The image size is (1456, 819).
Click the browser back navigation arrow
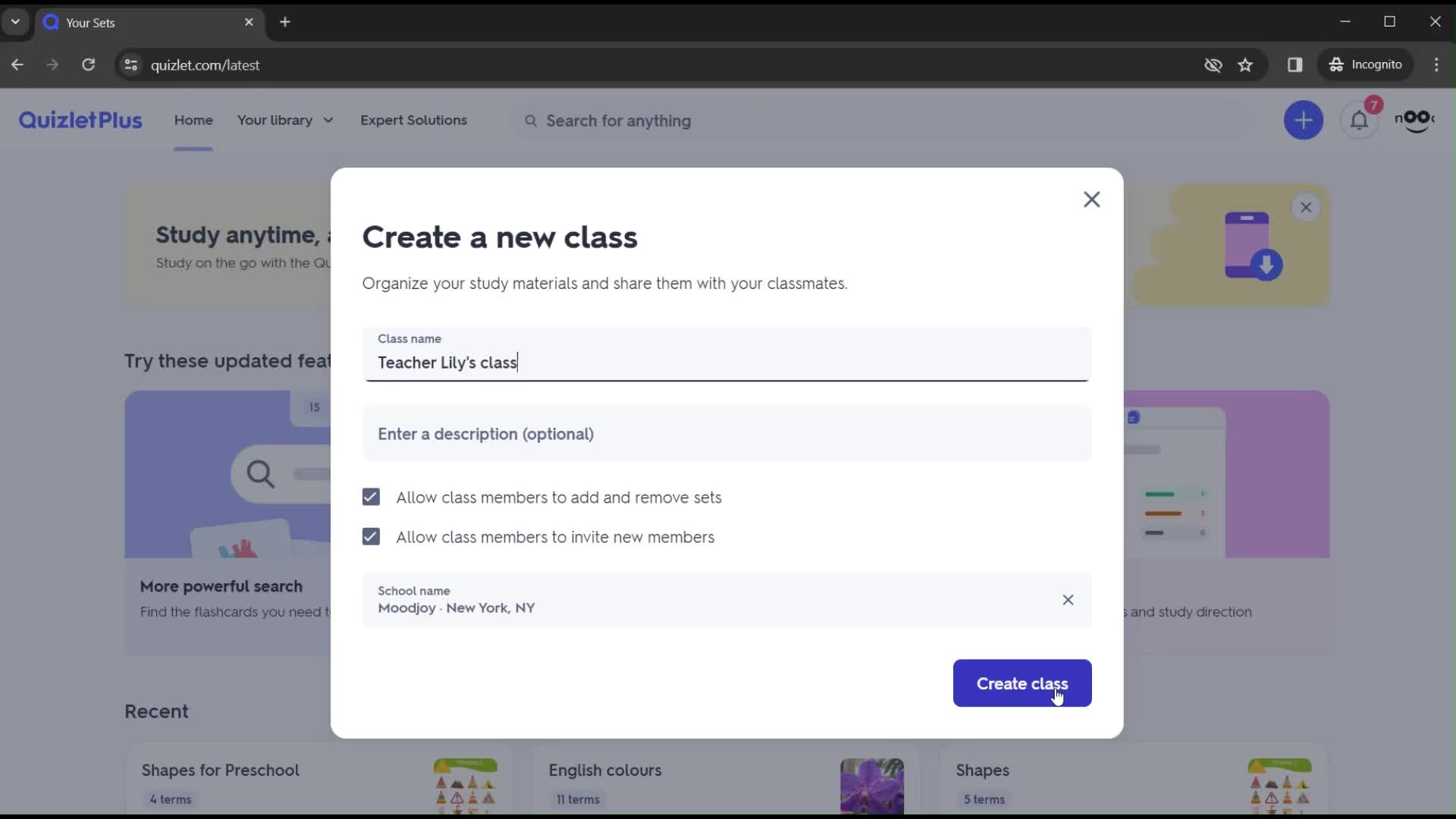(x=17, y=65)
